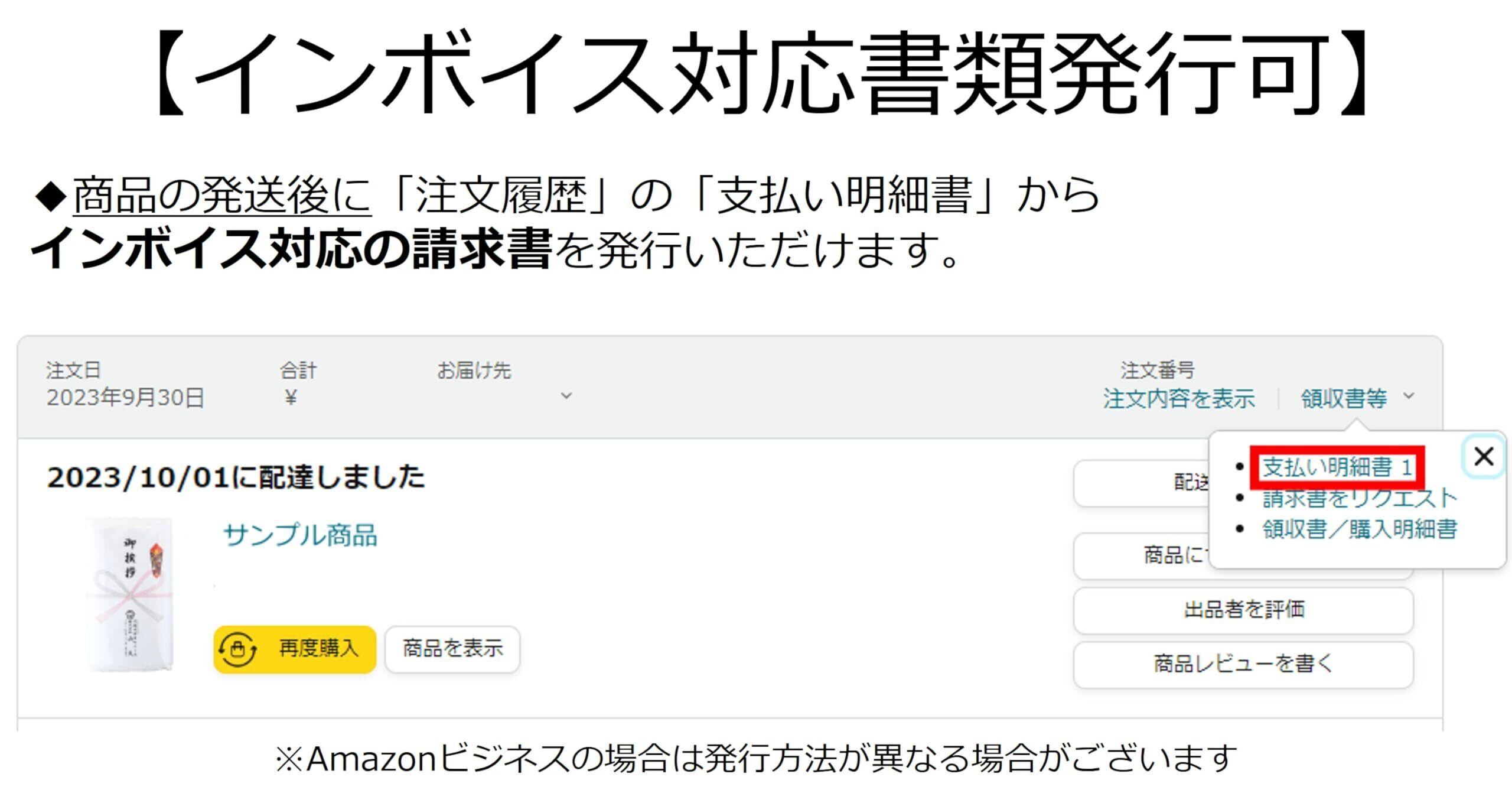1512x803 pixels.
Task: Open the 領収書等 text link
Action: 1344,399
